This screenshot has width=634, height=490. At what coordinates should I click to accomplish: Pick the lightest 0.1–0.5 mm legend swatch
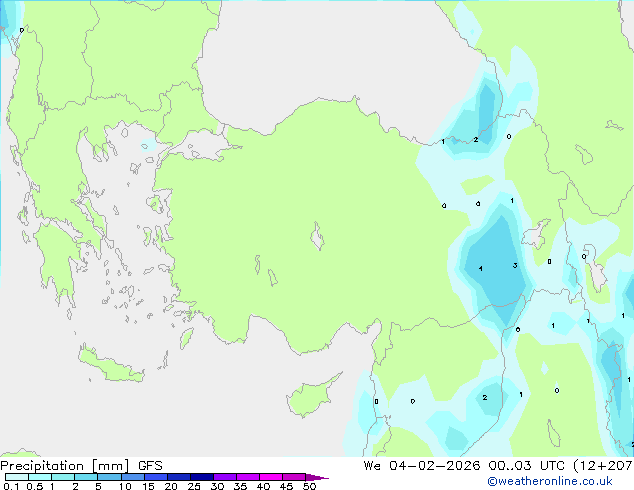[x=17, y=477]
